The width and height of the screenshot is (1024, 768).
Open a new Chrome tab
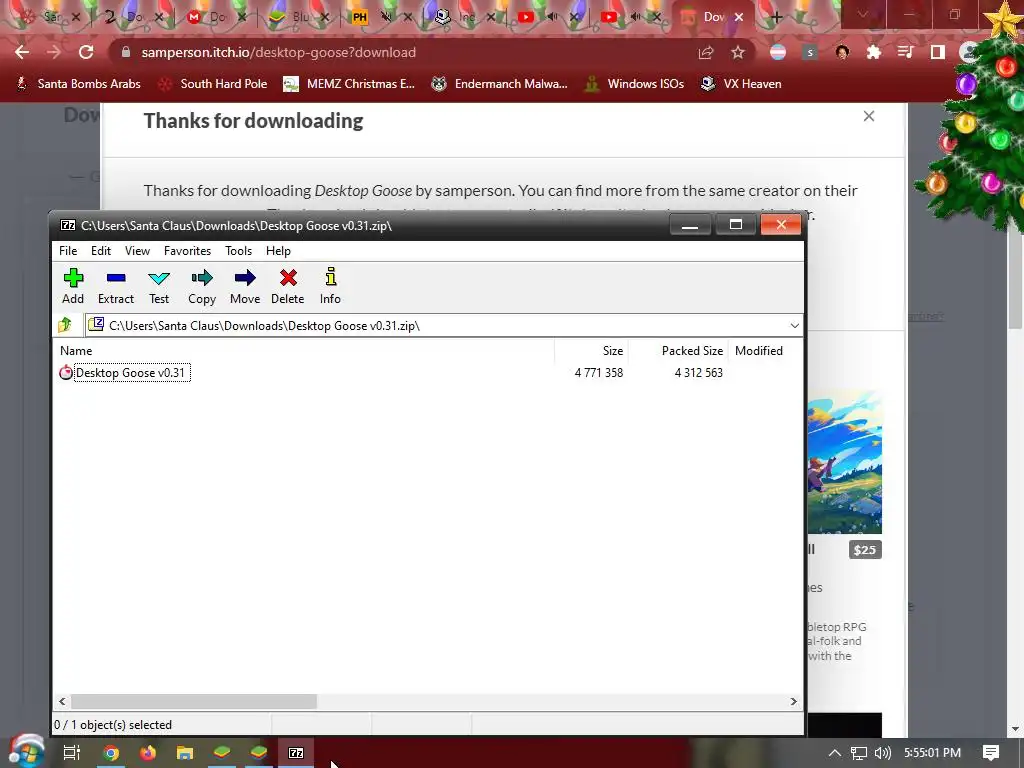pyautogui.click(x=776, y=18)
